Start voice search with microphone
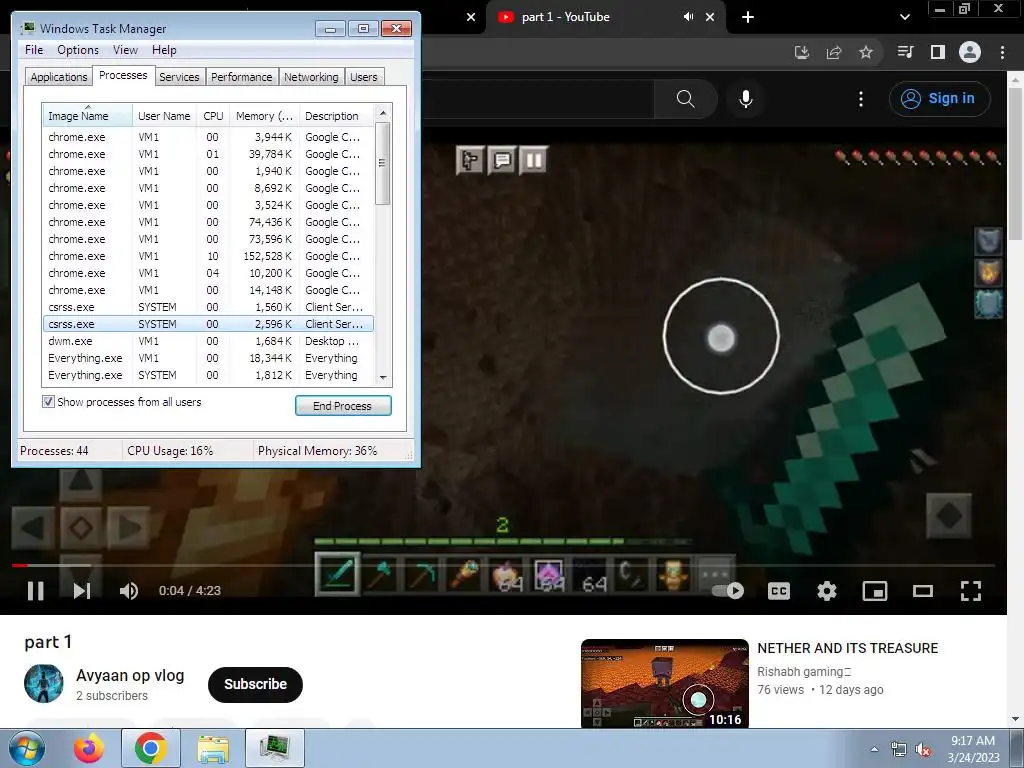 (x=746, y=99)
